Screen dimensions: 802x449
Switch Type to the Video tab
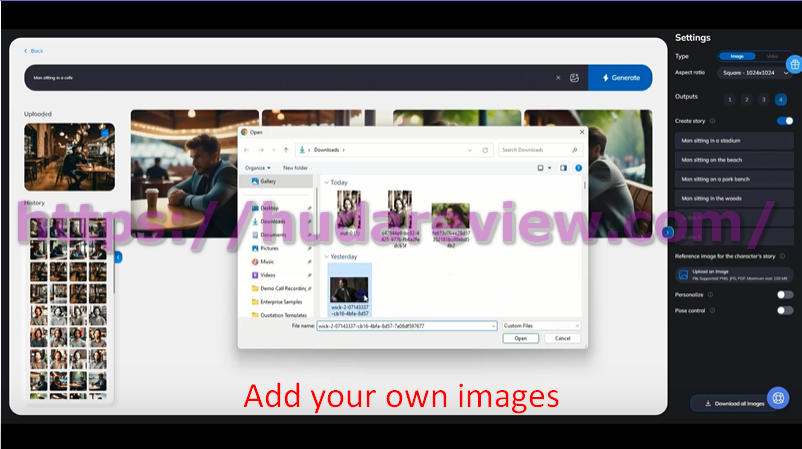(x=771, y=57)
